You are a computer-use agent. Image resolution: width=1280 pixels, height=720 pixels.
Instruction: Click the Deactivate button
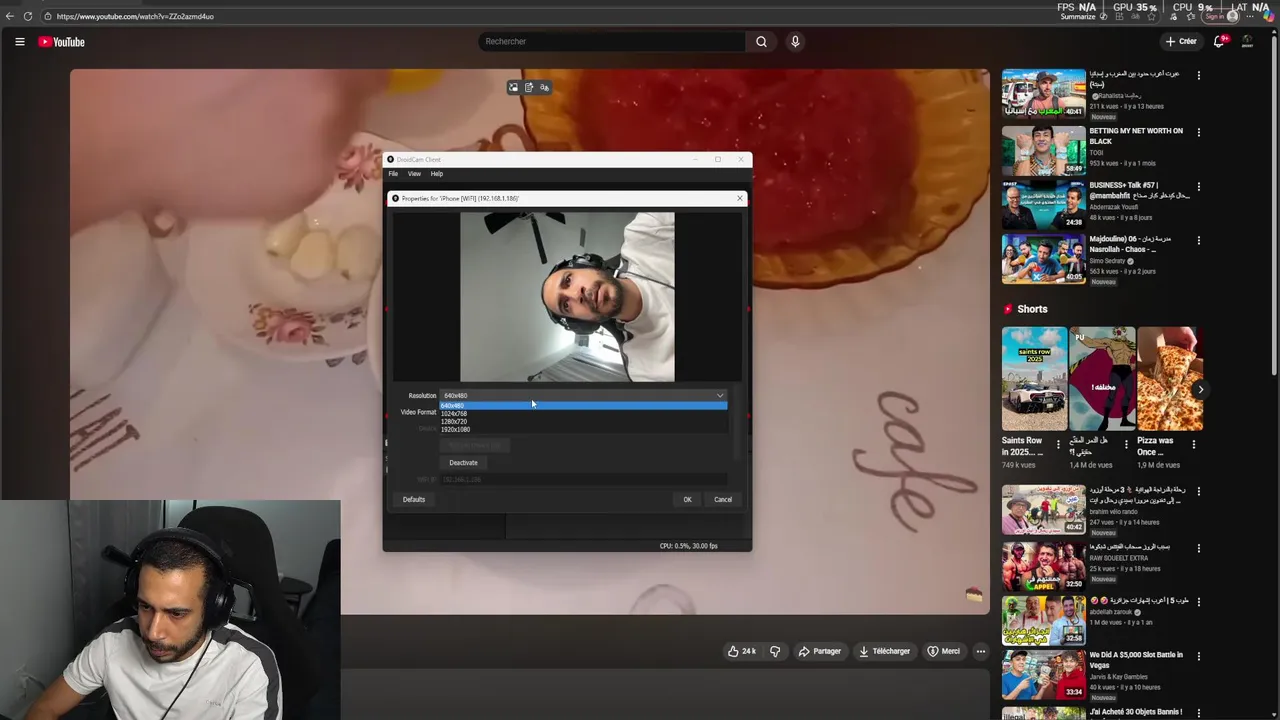[x=463, y=463]
